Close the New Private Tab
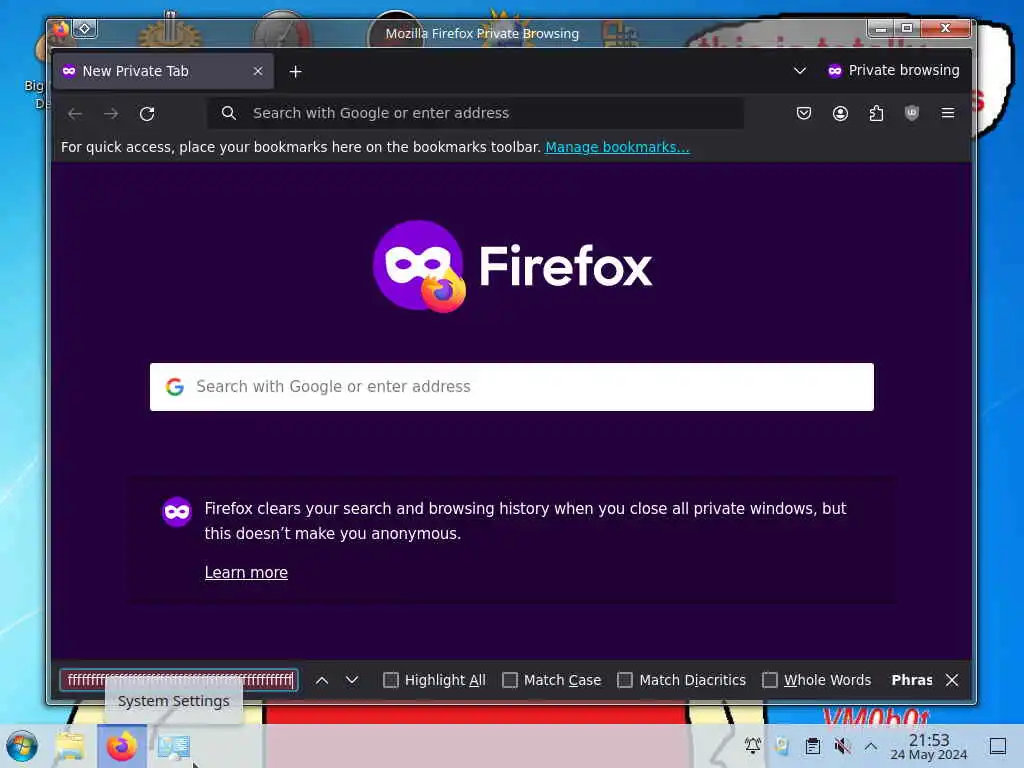The image size is (1024, 768). (x=258, y=71)
